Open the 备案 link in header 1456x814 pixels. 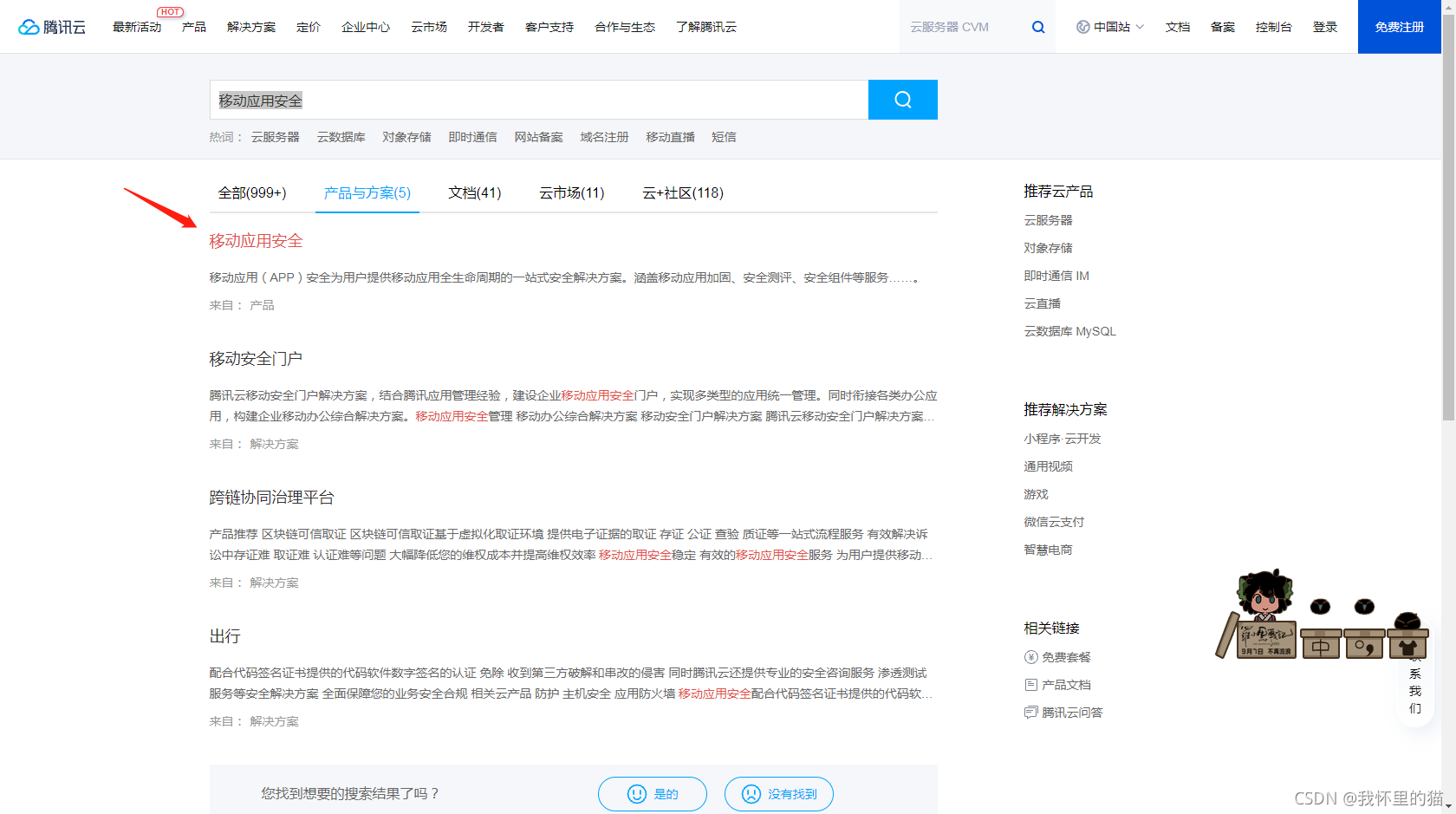click(x=1223, y=27)
